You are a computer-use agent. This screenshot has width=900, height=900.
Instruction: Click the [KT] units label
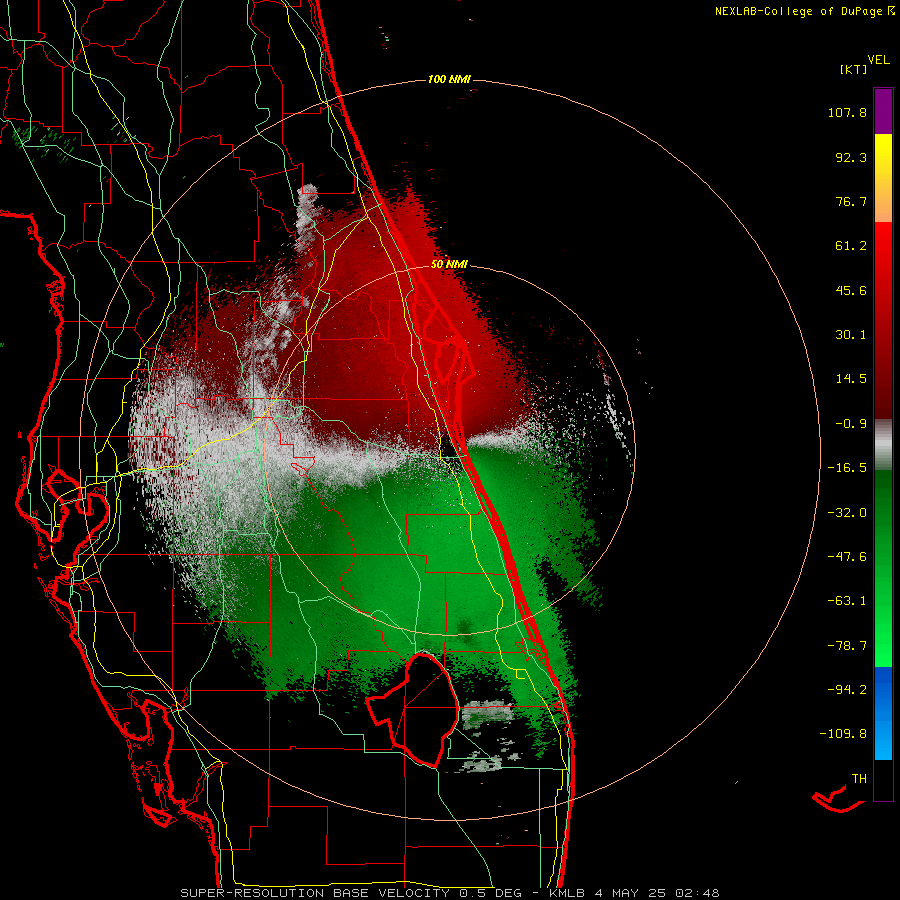[854, 69]
